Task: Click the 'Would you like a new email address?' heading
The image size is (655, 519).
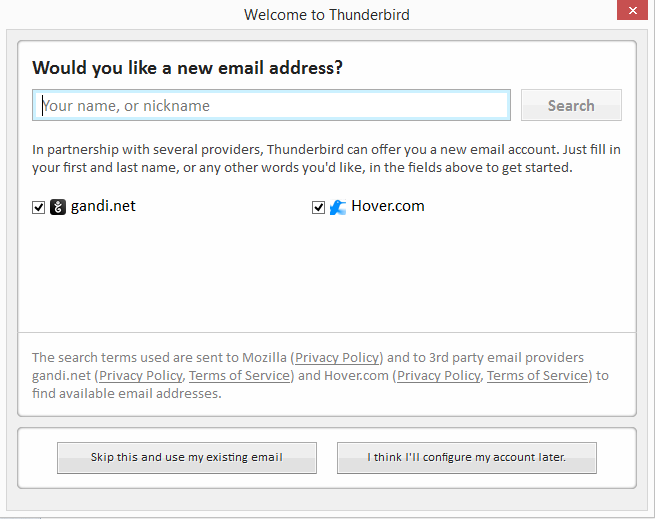Action: coord(187,68)
